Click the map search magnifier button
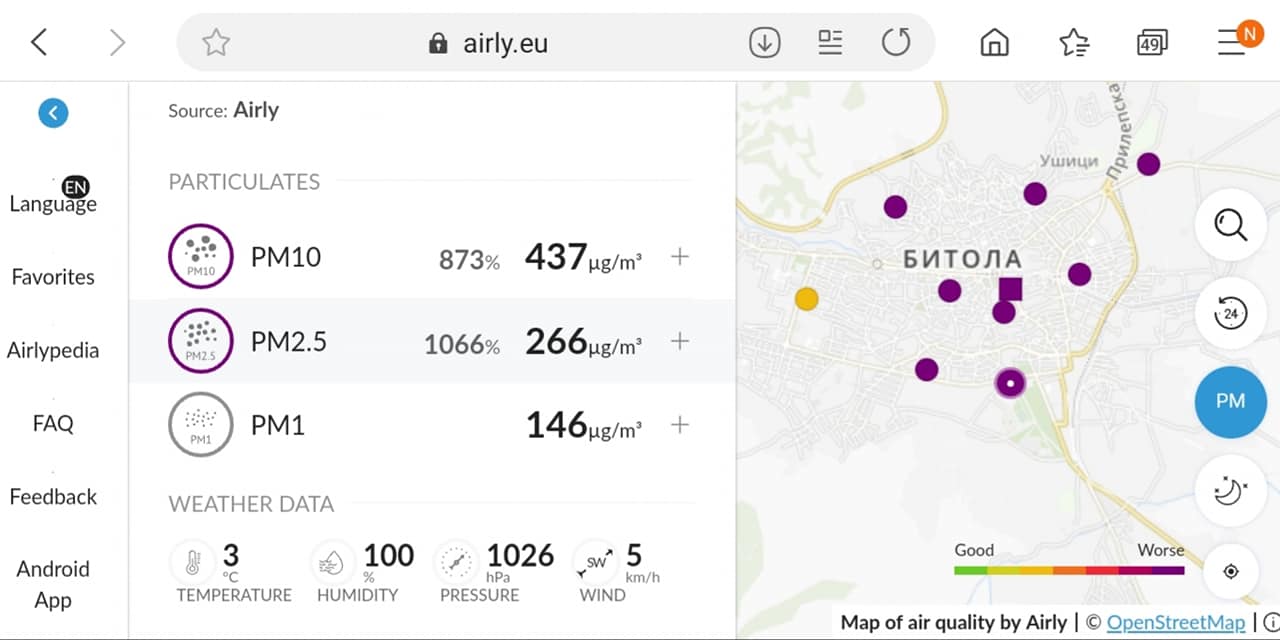 [x=1230, y=225]
